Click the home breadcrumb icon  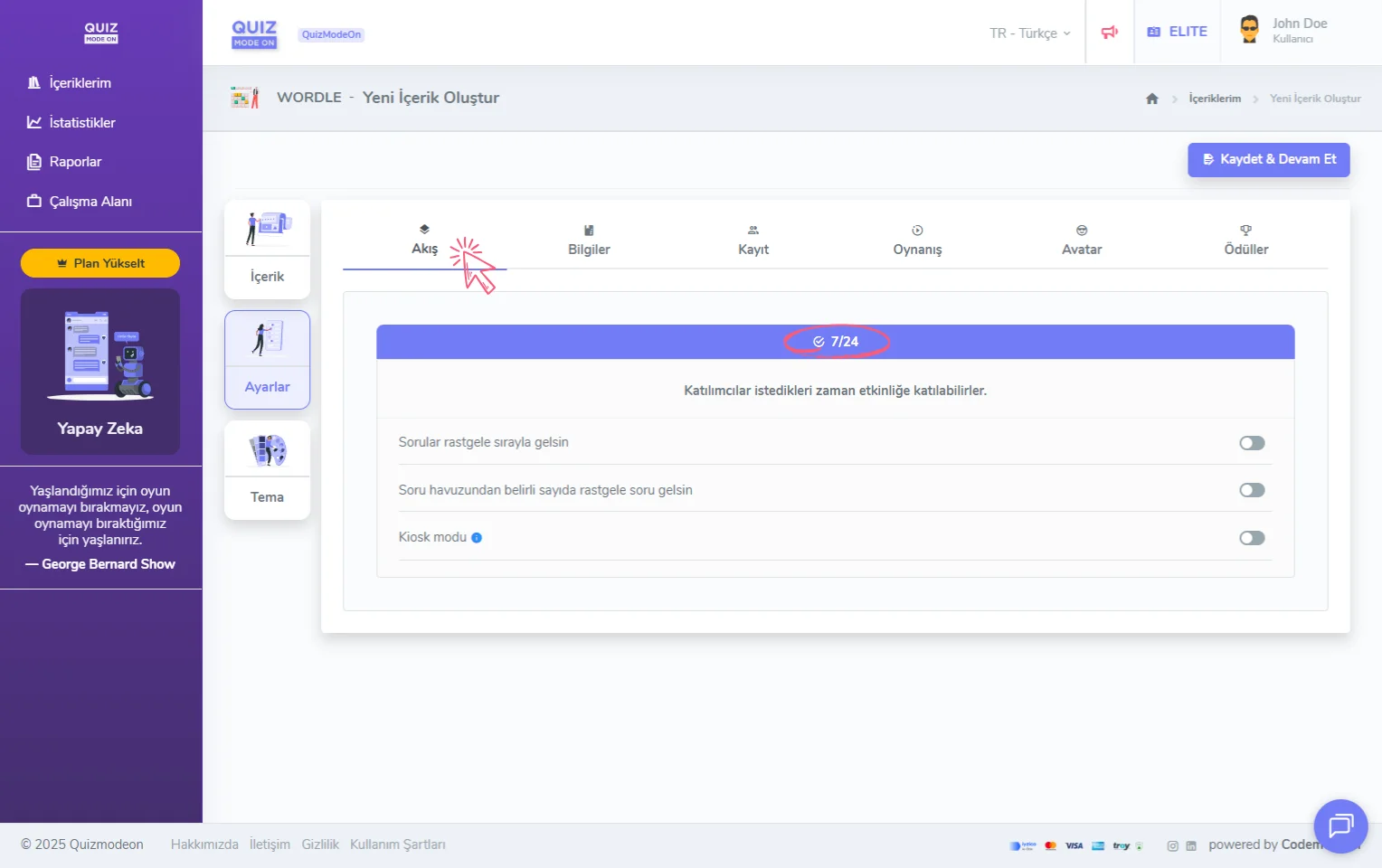[1151, 99]
